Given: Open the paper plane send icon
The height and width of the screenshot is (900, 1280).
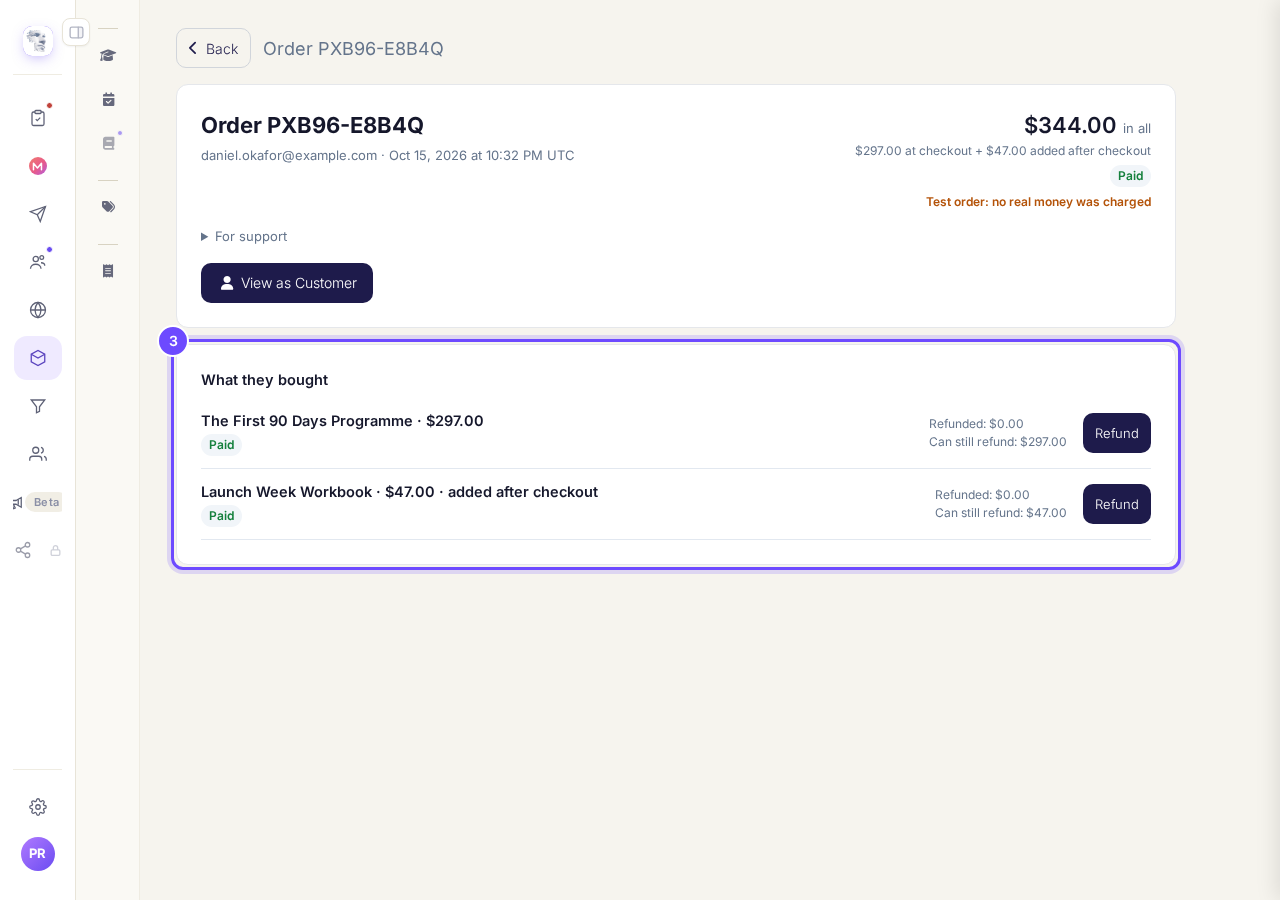Looking at the screenshot, I should 38,214.
